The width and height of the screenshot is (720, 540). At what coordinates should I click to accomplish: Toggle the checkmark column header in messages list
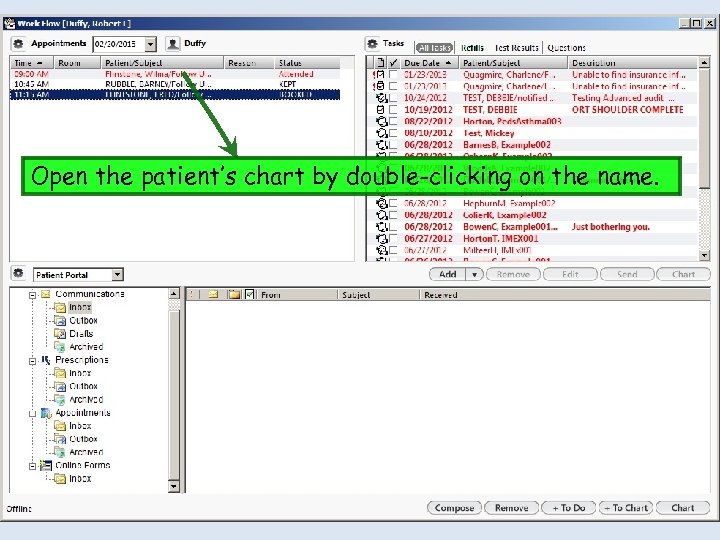249,294
